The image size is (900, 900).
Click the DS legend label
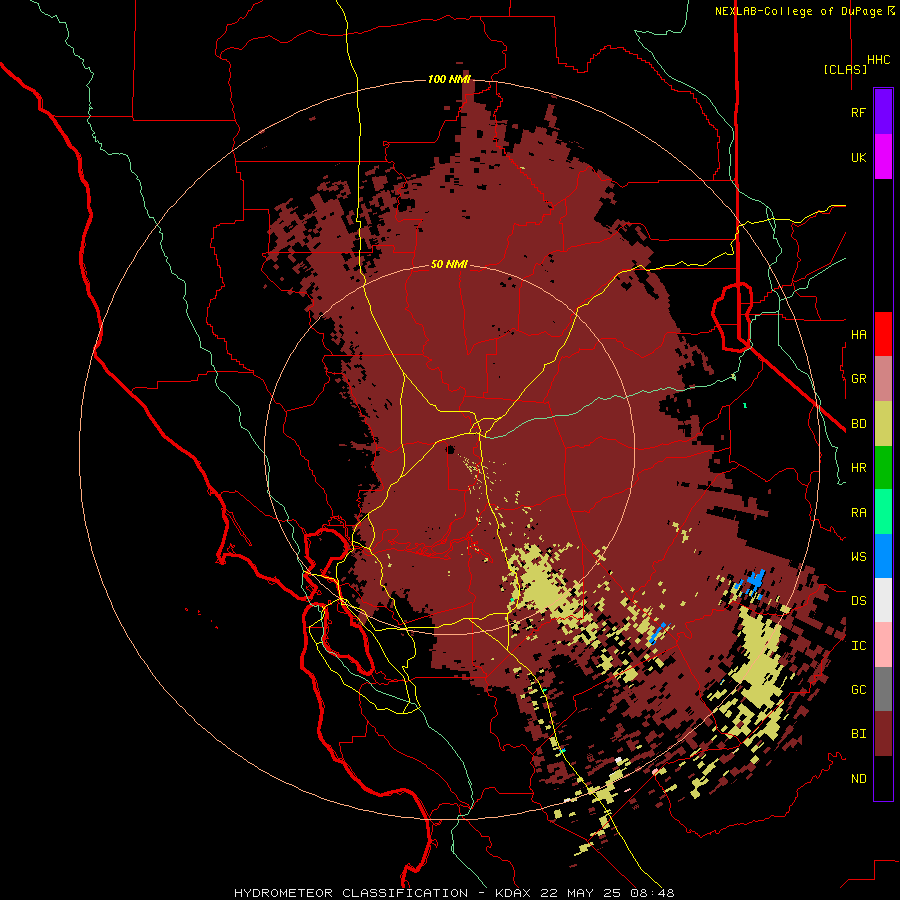coord(858,600)
